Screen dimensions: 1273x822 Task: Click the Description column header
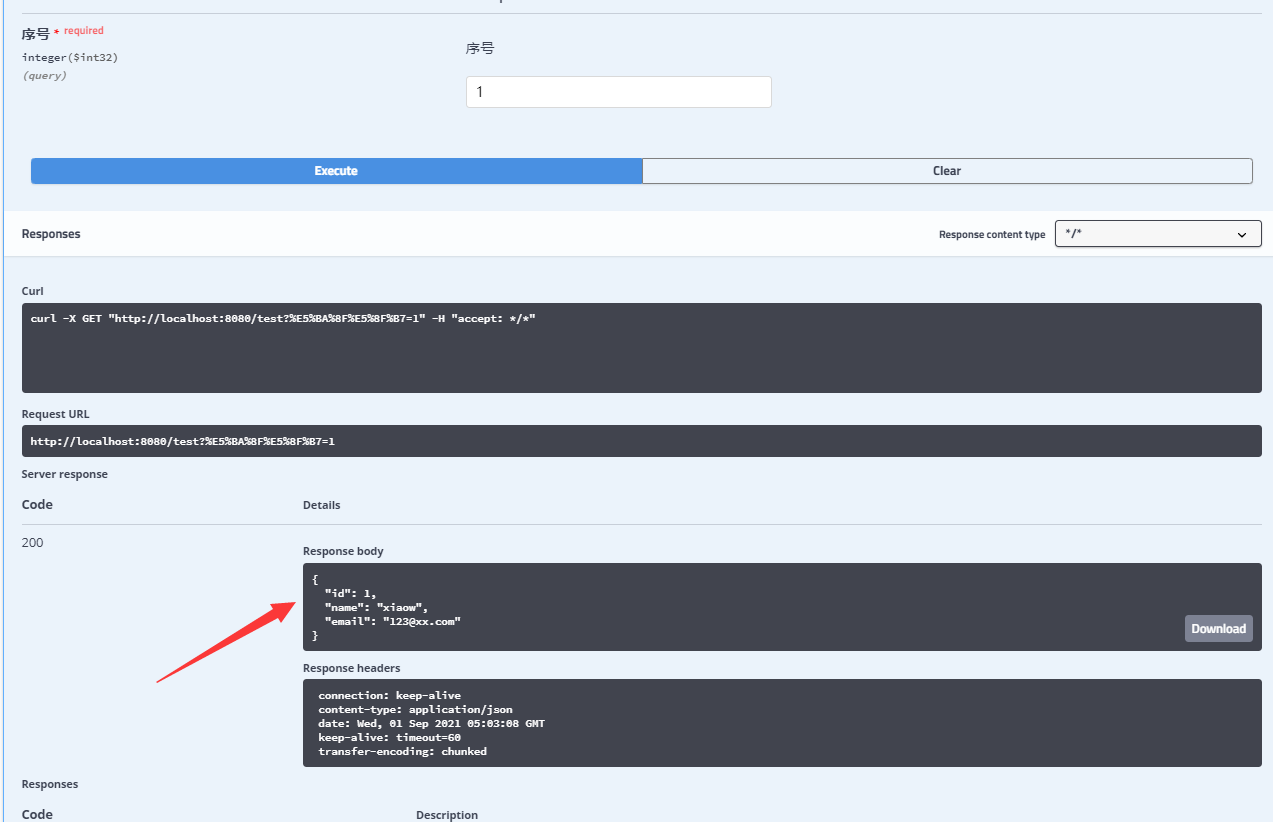[447, 815]
